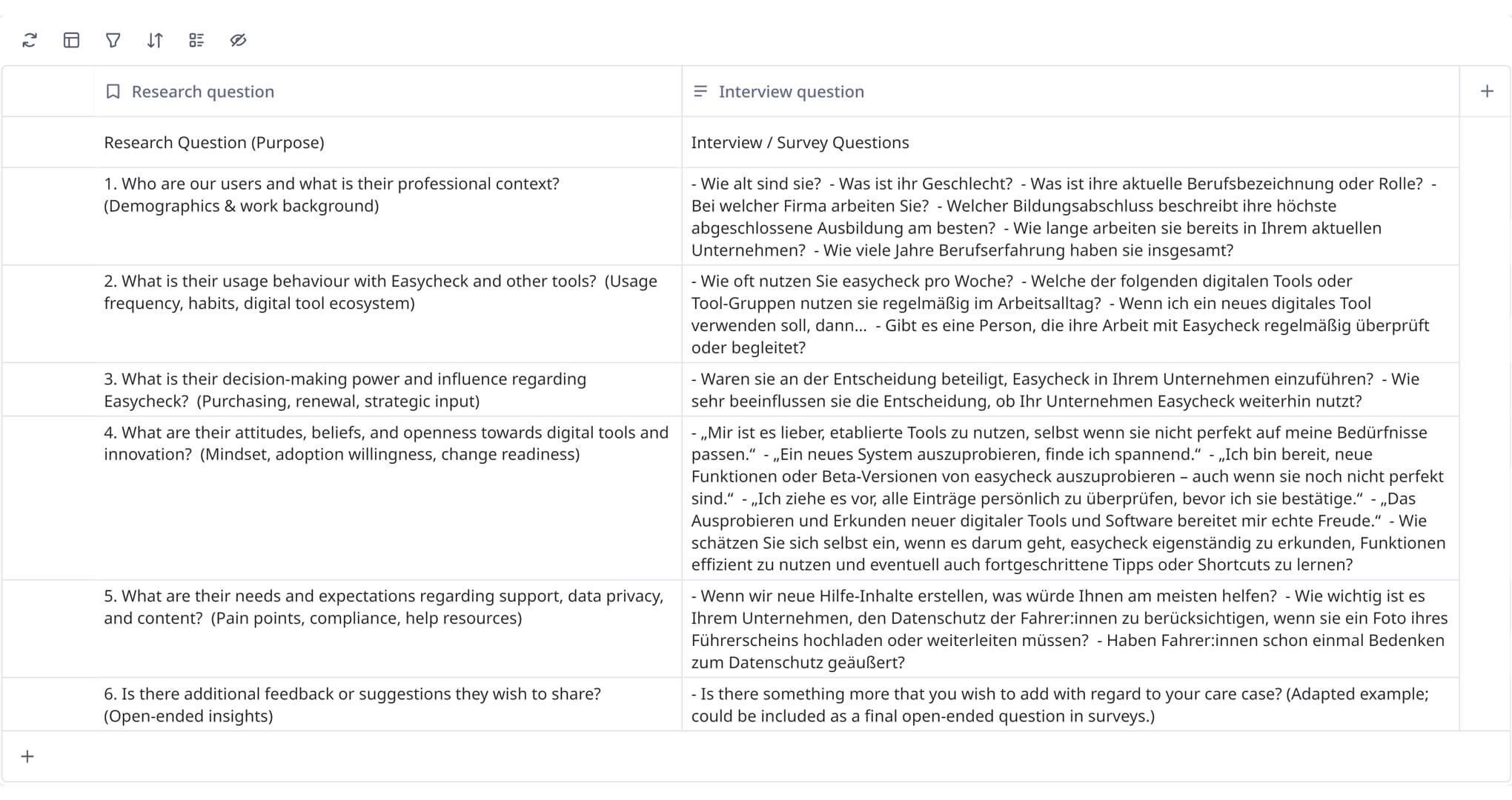Click the refresh/sync icon in toolbar
The width and height of the screenshot is (1512, 800).
30,40
